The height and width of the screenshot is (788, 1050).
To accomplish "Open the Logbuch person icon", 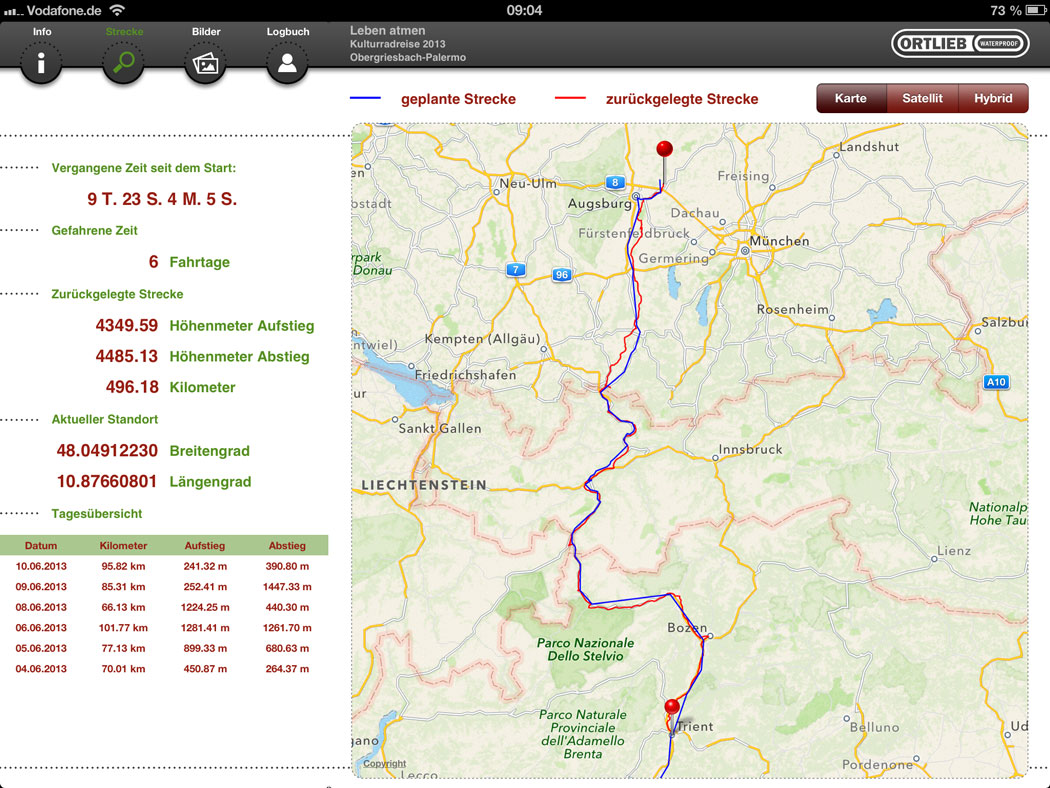I will click(x=287, y=64).
